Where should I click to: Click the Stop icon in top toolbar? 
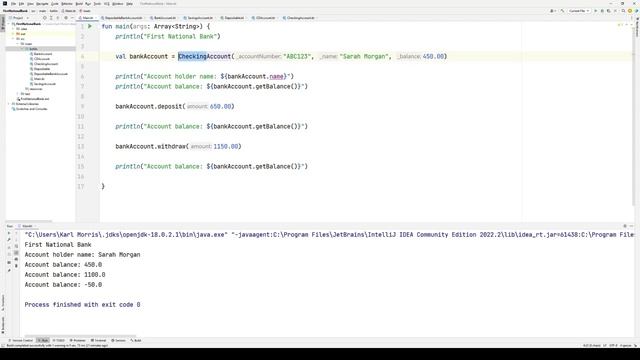tap(615, 11)
